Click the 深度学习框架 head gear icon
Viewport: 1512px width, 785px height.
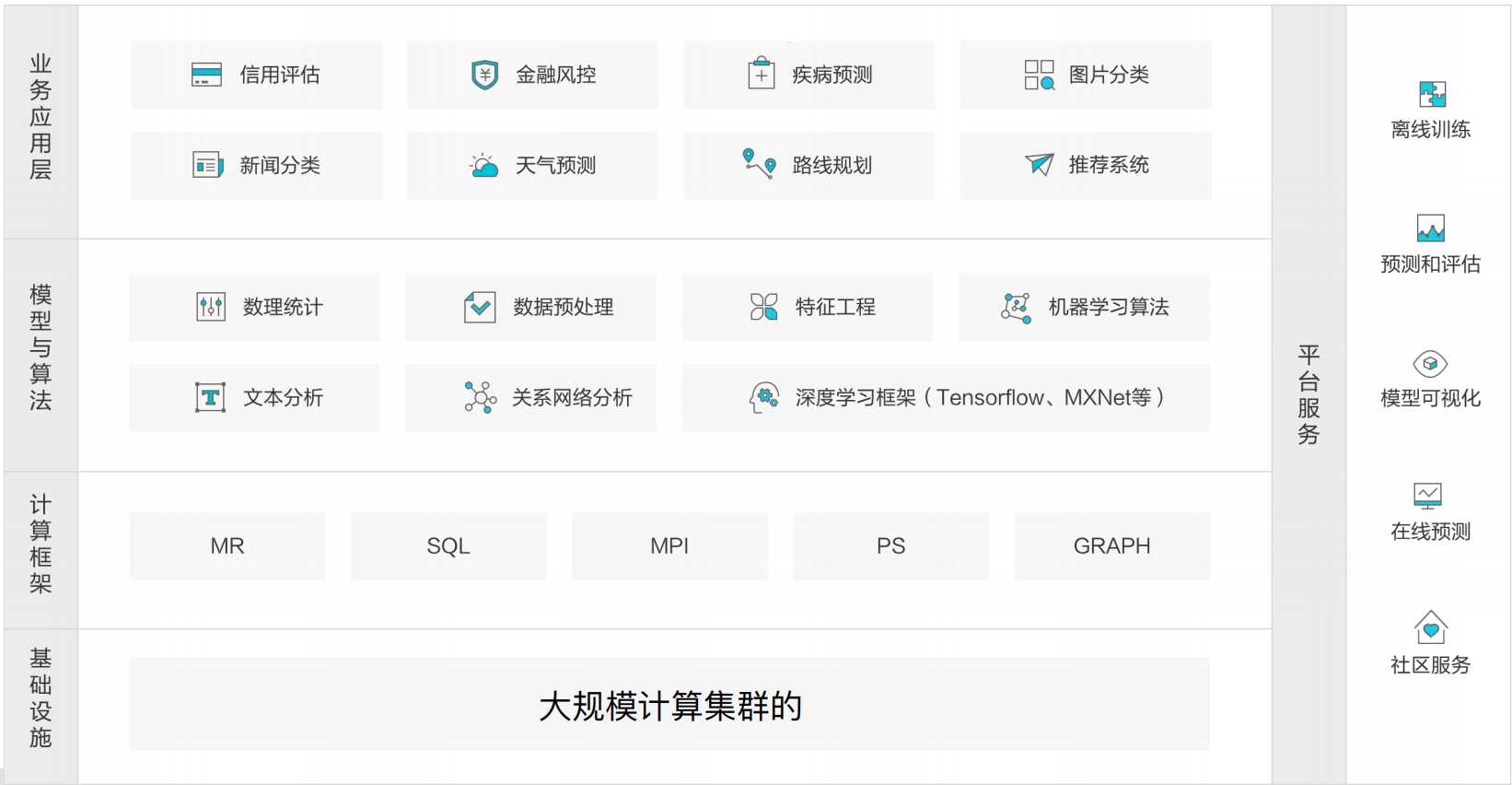pyautogui.click(x=763, y=397)
